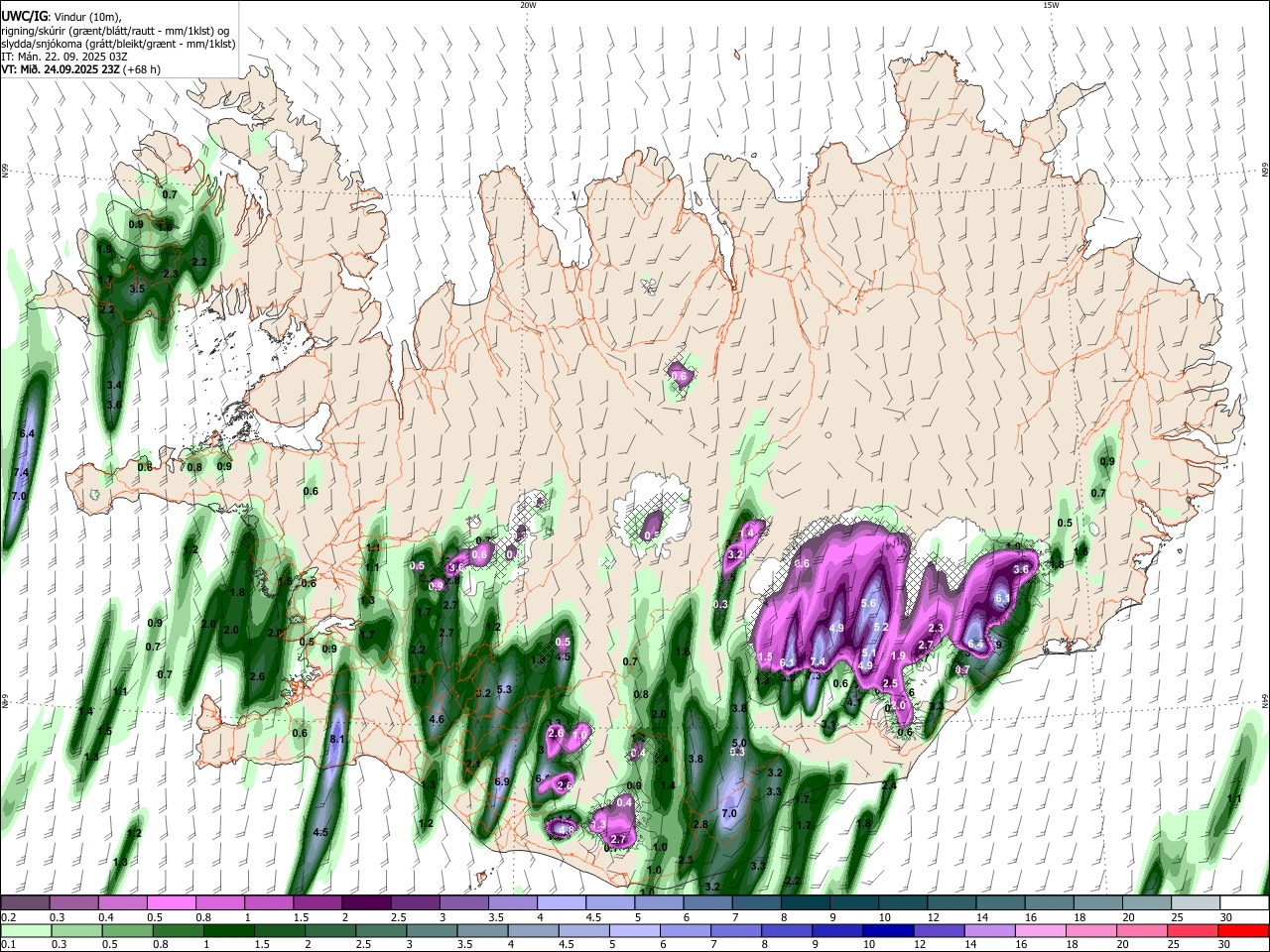This screenshot has width=1270, height=952.
Task: Pick the darkest purple 2 snow swatch in top scale
Action: (x=366, y=903)
